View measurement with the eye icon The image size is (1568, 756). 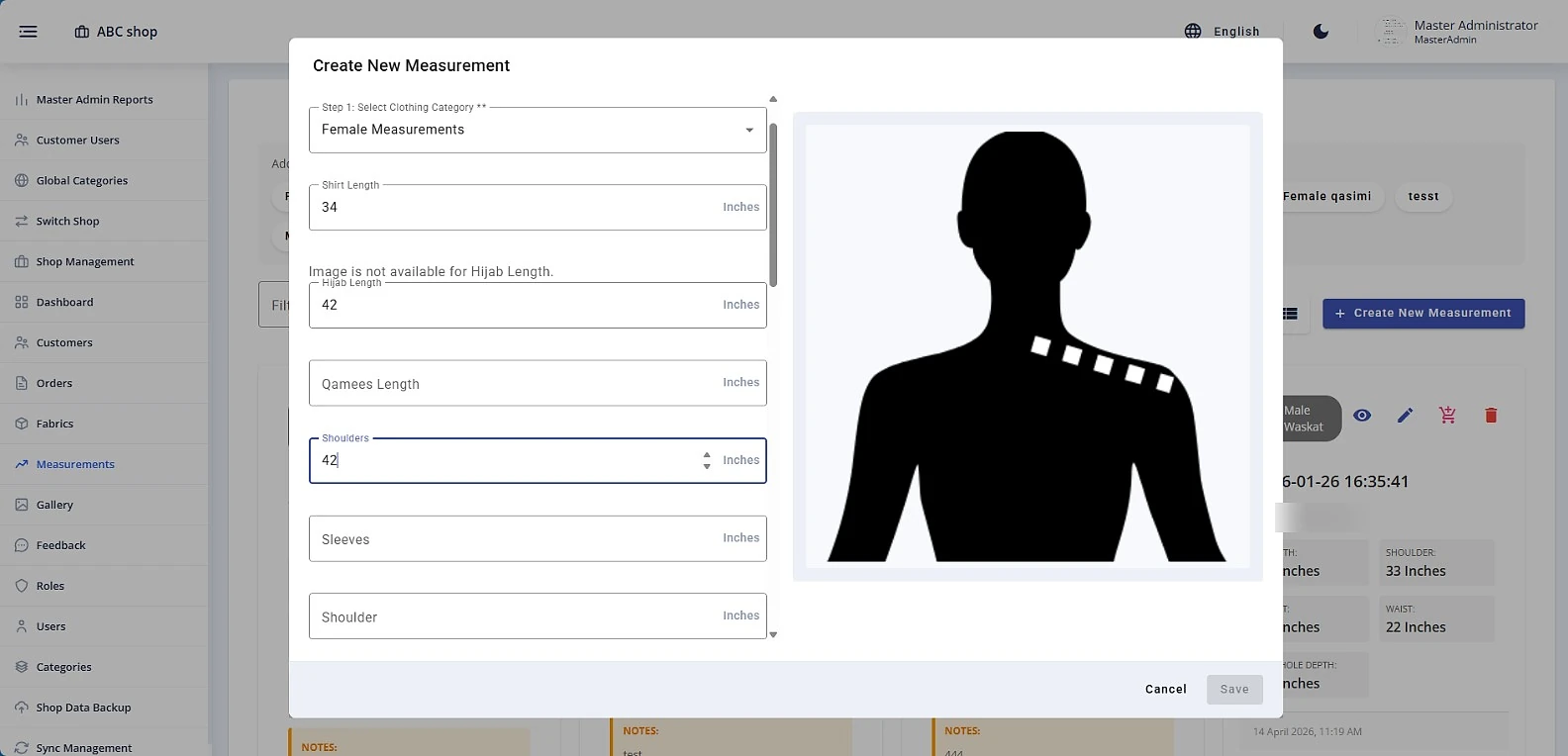1362,416
